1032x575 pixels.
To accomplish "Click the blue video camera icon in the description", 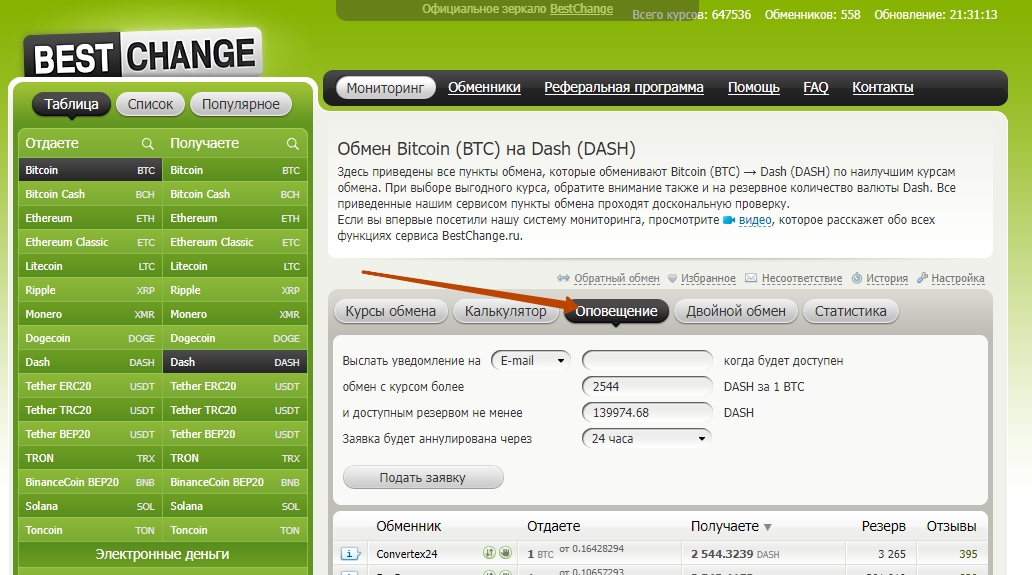I will click(x=729, y=220).
